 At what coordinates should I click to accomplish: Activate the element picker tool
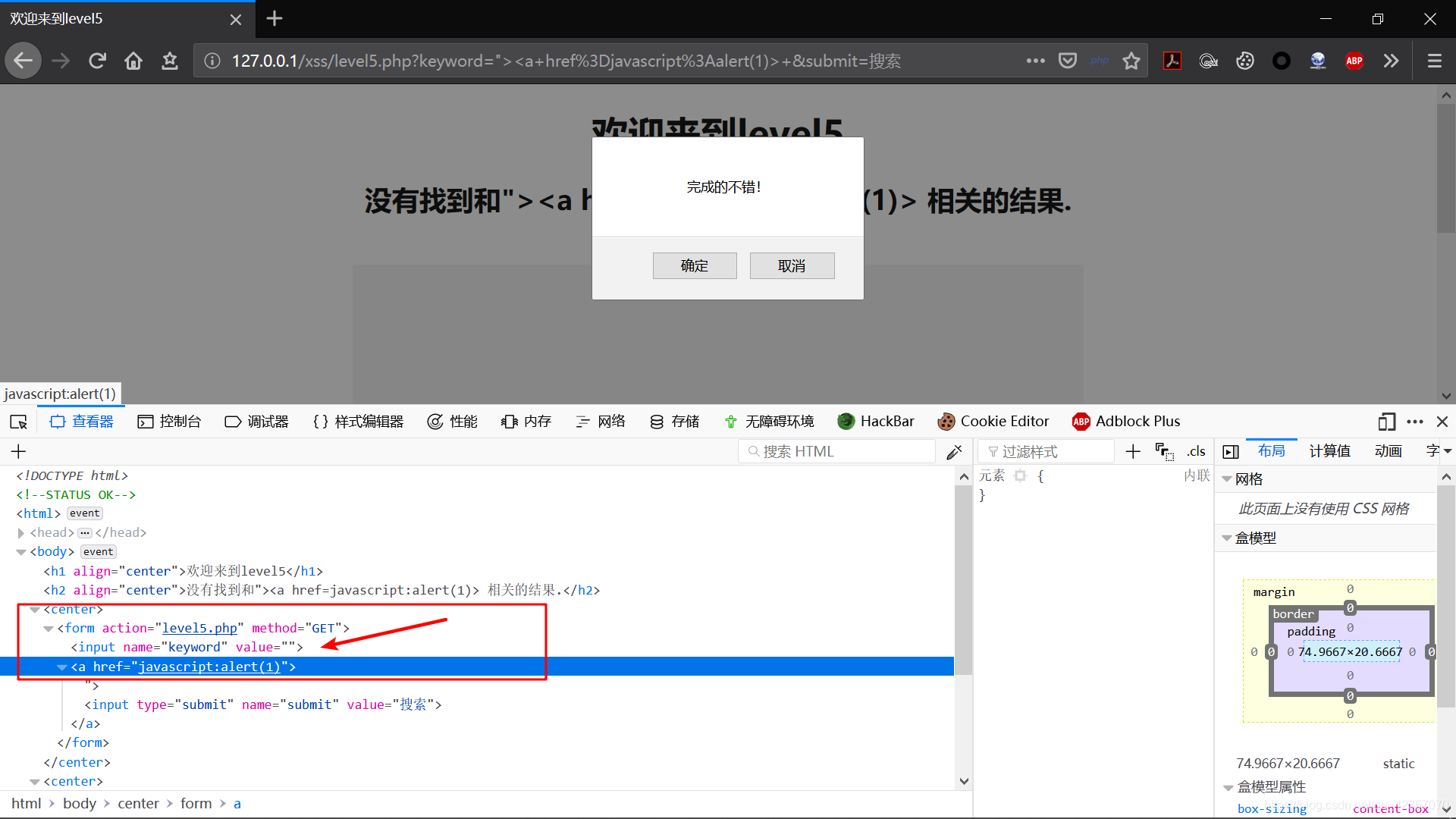18,422
